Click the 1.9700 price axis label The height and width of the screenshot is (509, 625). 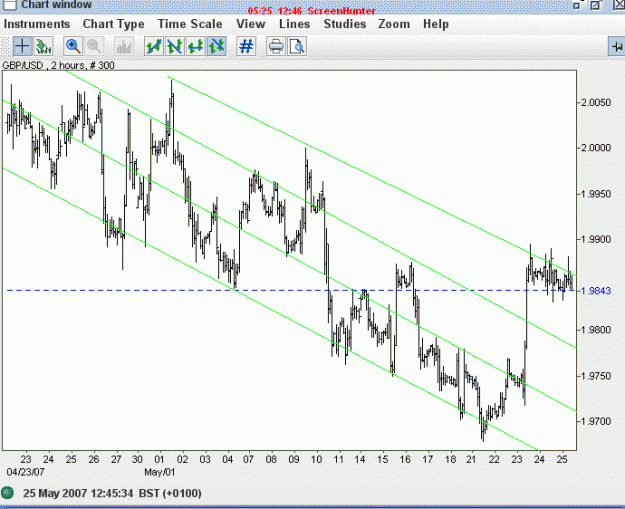pos(596,421)
